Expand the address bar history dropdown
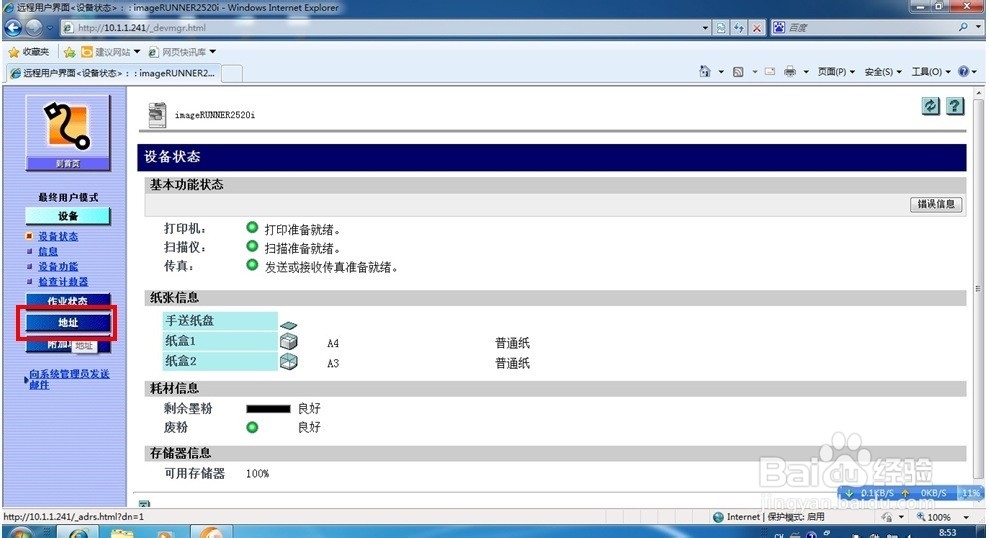The height and width of the screenshot is (538, 989). [705, 28]
